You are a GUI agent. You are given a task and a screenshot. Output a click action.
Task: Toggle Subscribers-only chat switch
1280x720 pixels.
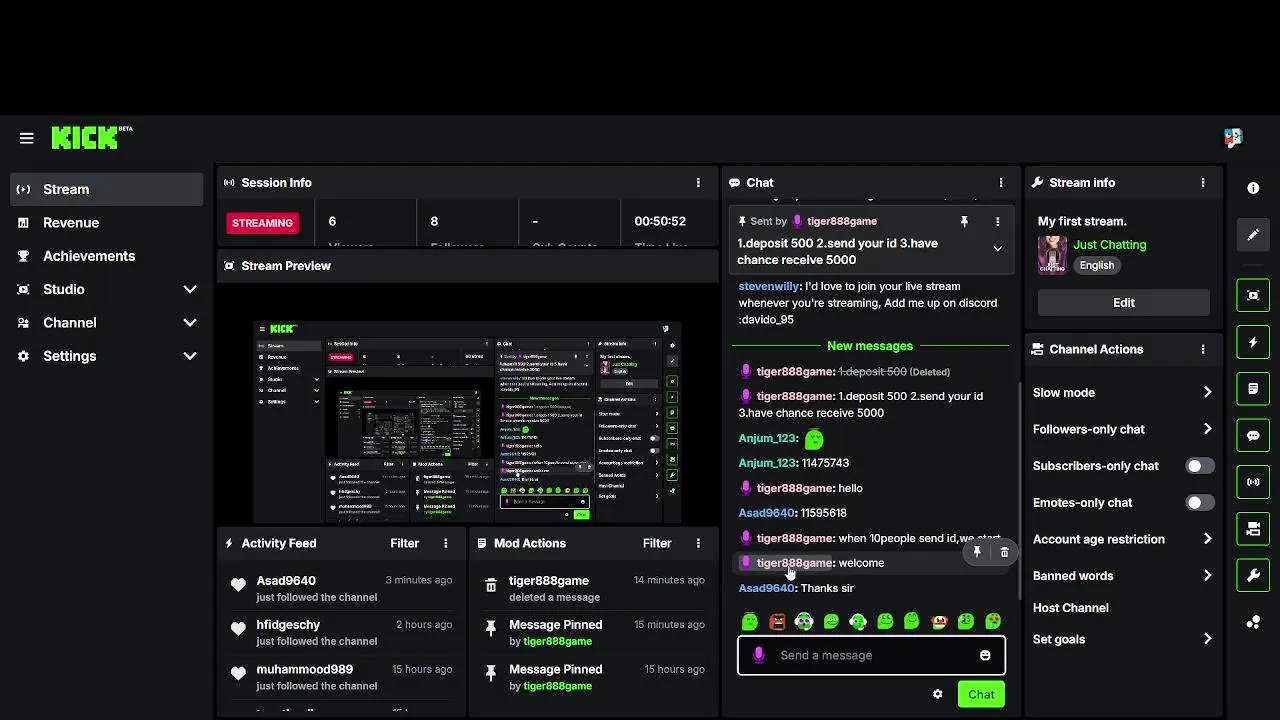point(1200,466)
